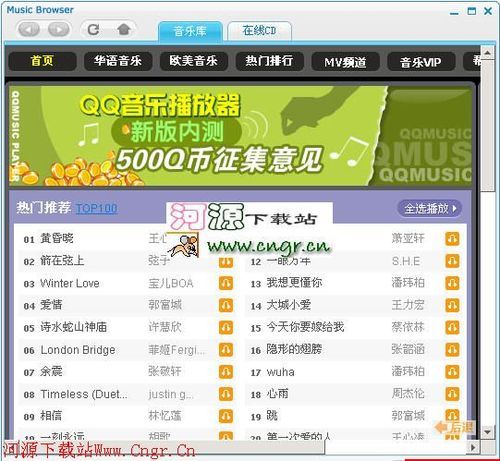500x461 pixels.
Task: Switch to the 音乐库 tab
Action: [190, 32]
